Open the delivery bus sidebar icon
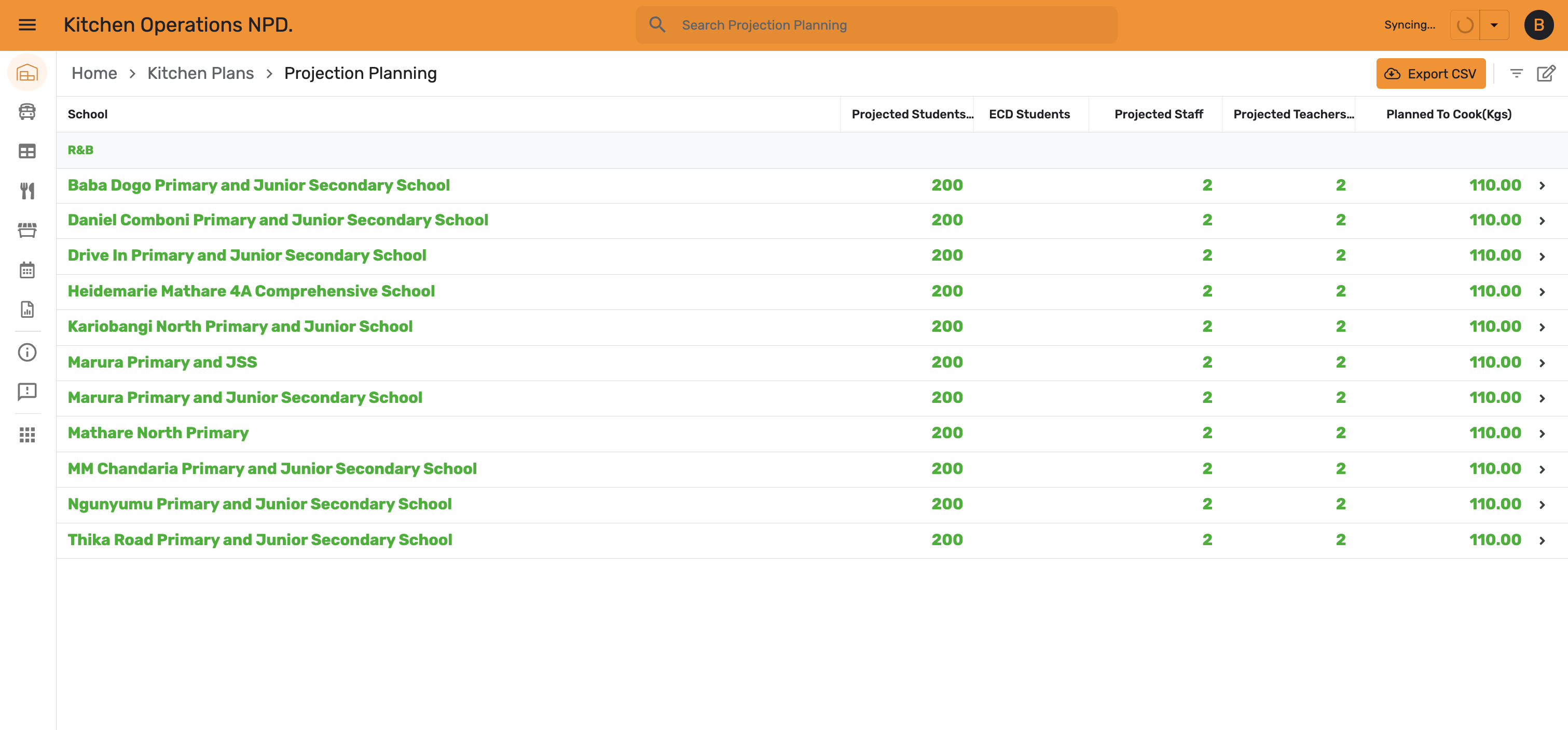Image resolution: width=1568 pixels, height=730 pixels. pyautogui.click(x=27, y=112)
